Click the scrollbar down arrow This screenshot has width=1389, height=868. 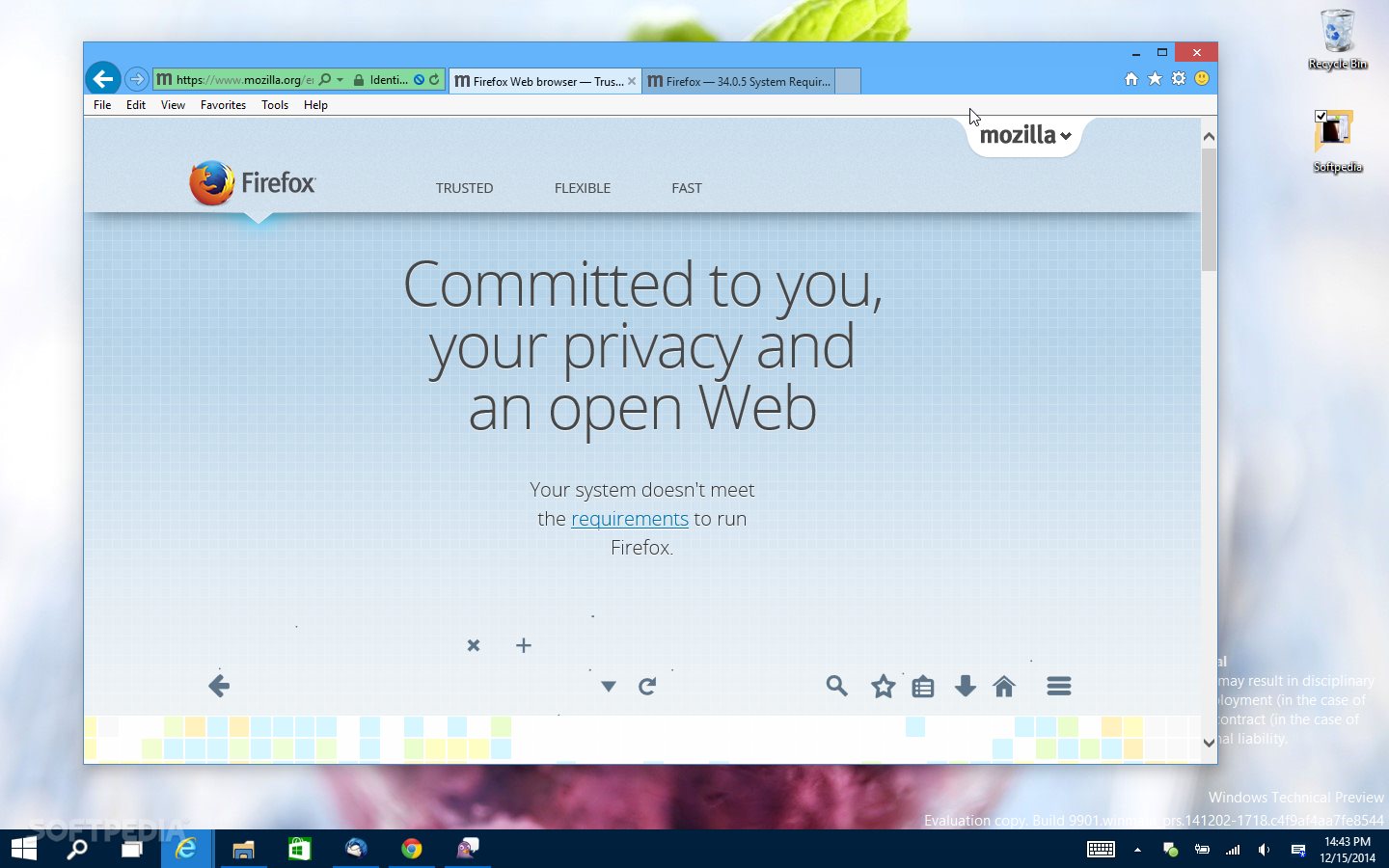[1209, 743]
